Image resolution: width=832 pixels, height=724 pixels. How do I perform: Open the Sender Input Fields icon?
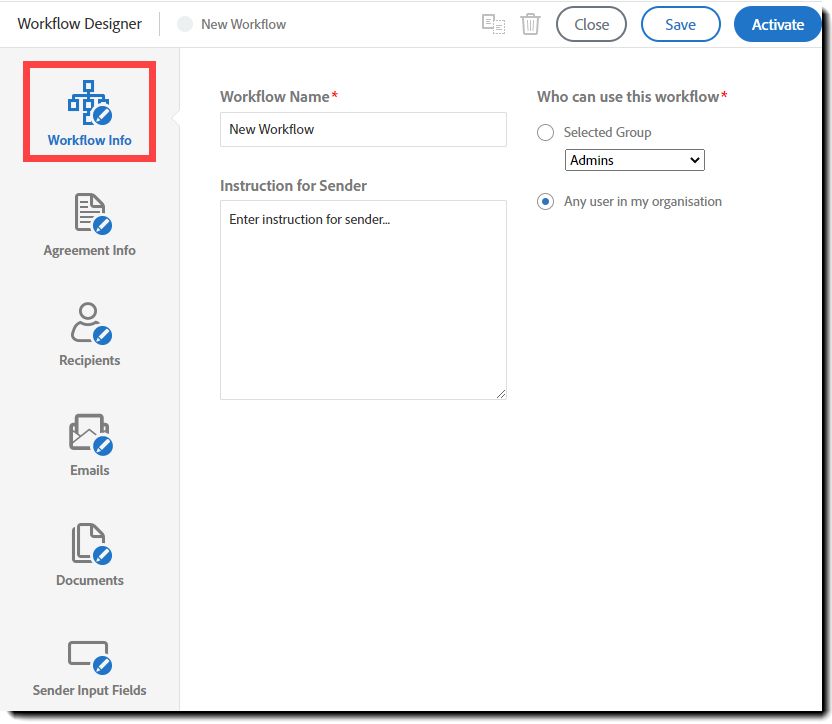click(90, 657)
